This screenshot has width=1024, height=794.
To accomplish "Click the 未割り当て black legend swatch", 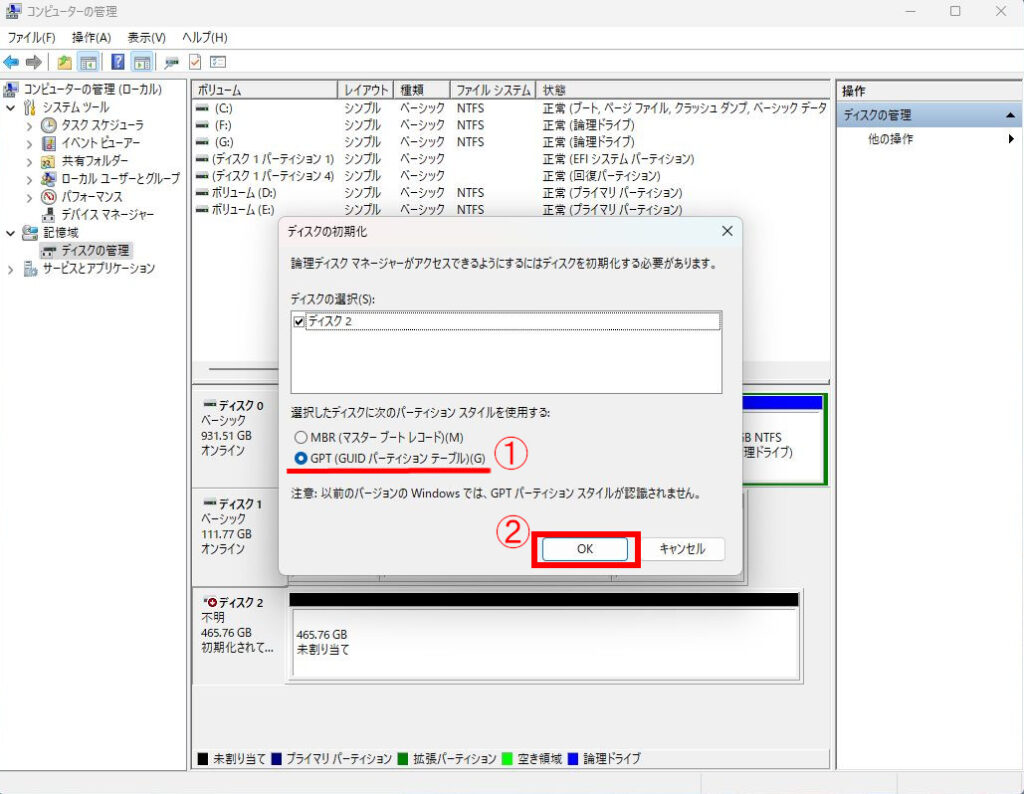I will tap(202, 759).
